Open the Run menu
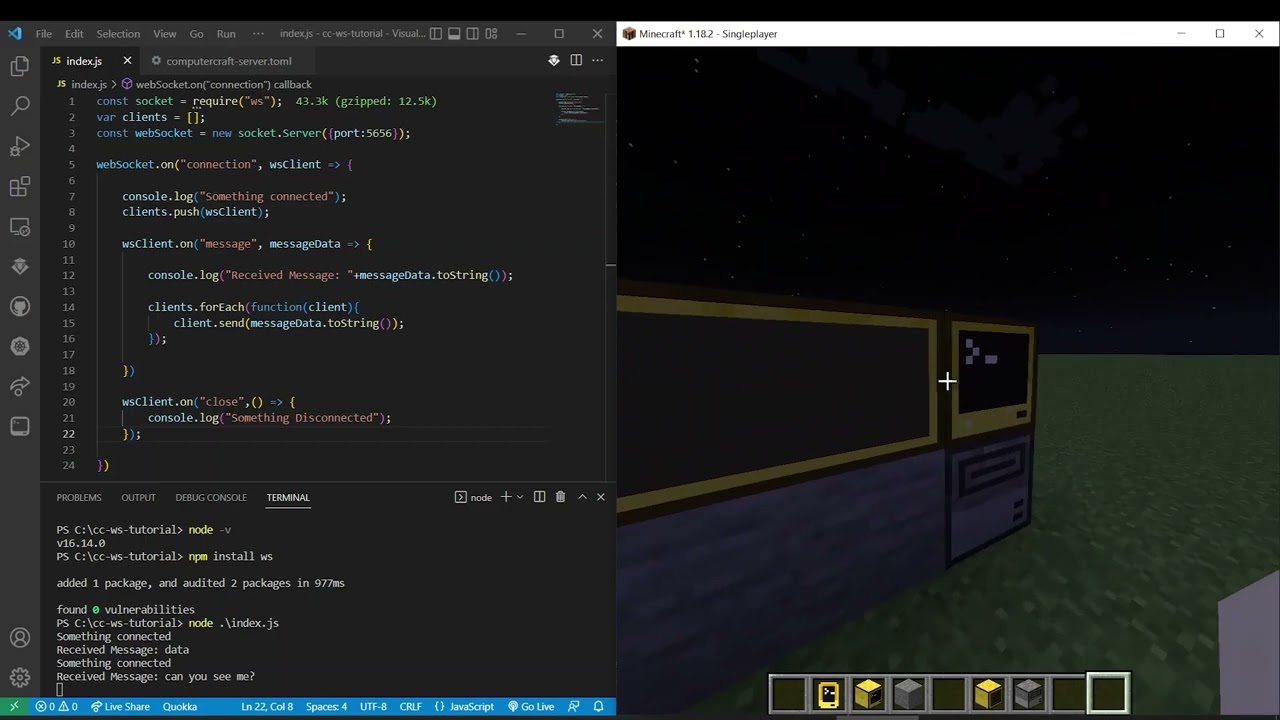The image size is (1280, 720). pyautogui.click(x=226, y=33)
